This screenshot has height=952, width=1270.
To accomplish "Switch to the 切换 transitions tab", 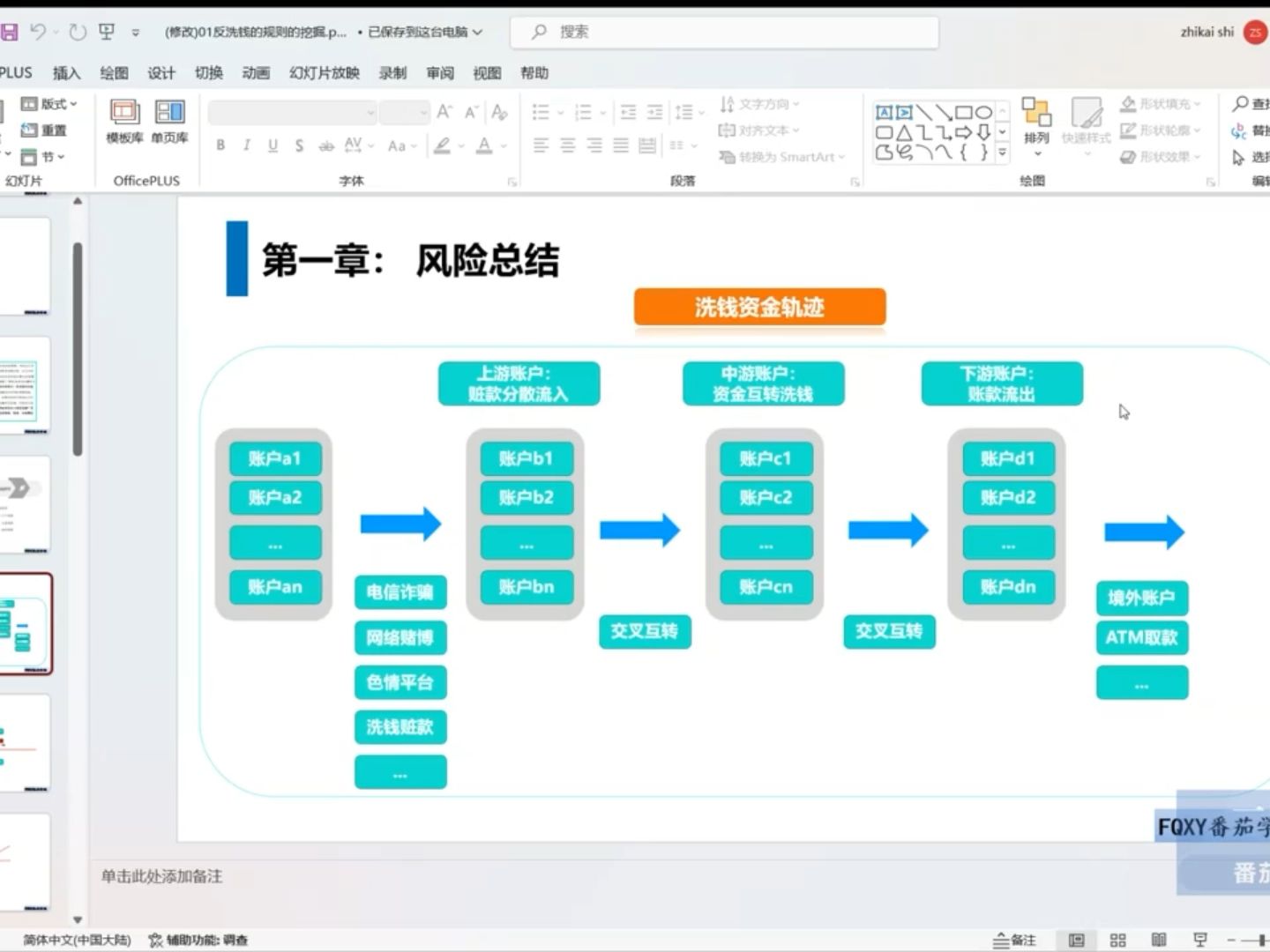I will point(208,73).
